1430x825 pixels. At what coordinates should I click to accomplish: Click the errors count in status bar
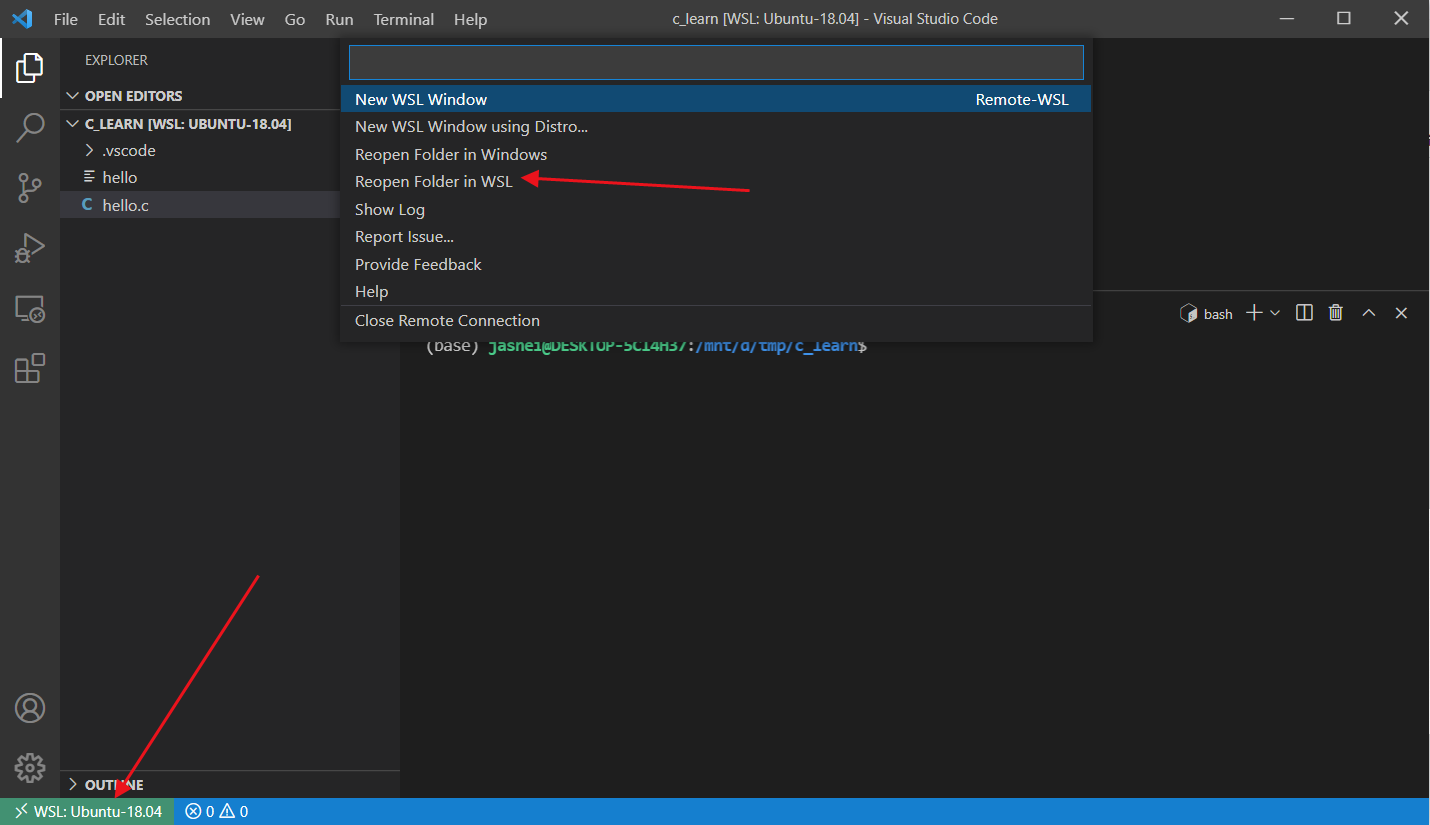click(200, 812)
